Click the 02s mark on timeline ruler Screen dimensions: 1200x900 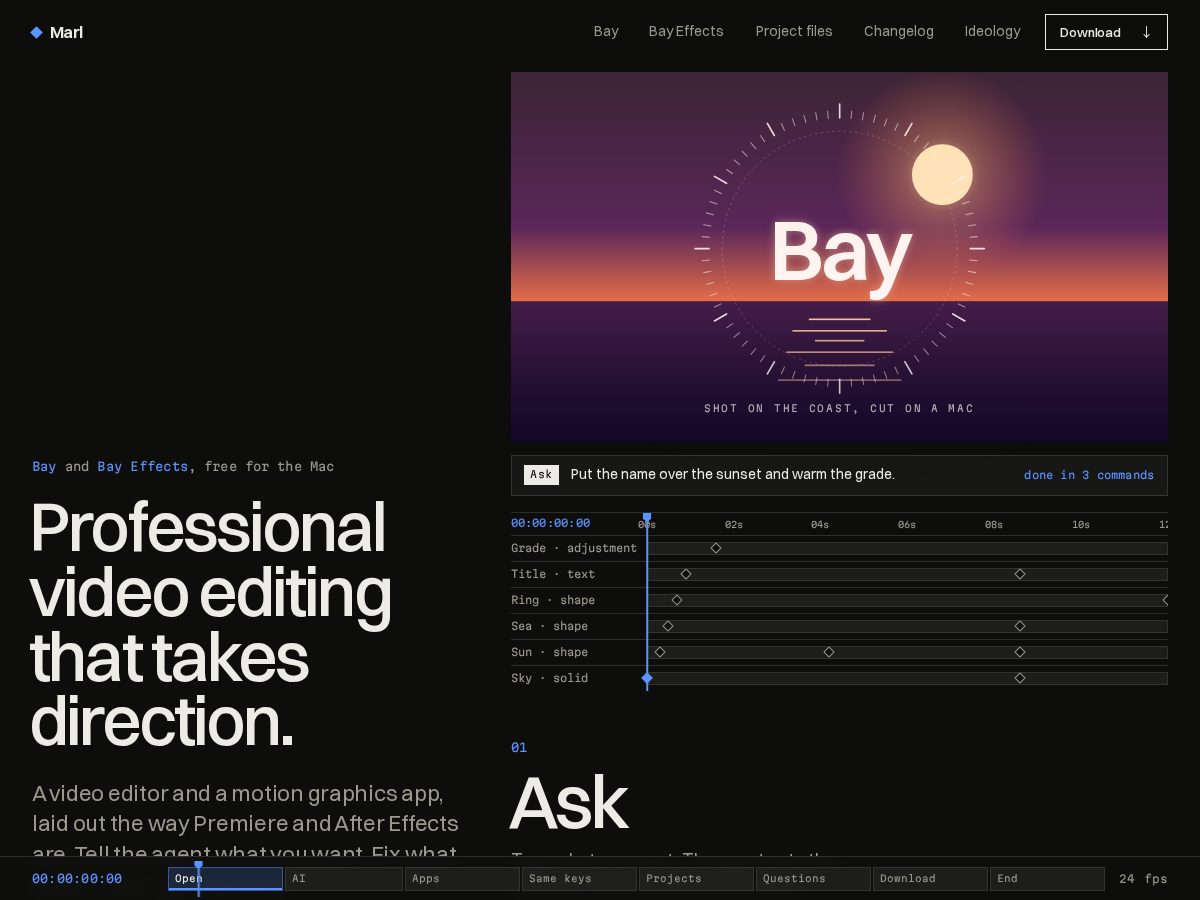(734, 524)
